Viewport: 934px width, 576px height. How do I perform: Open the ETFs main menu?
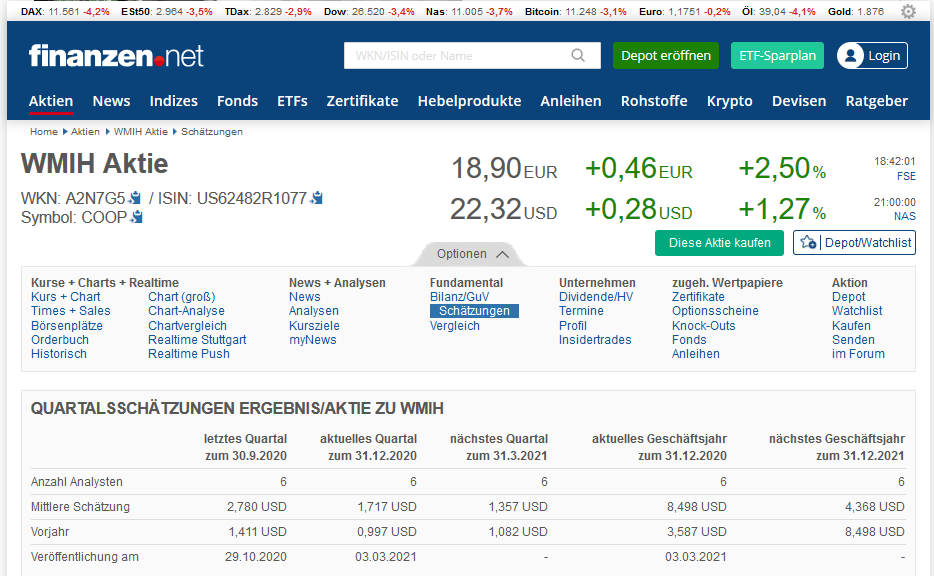point(292,101)
